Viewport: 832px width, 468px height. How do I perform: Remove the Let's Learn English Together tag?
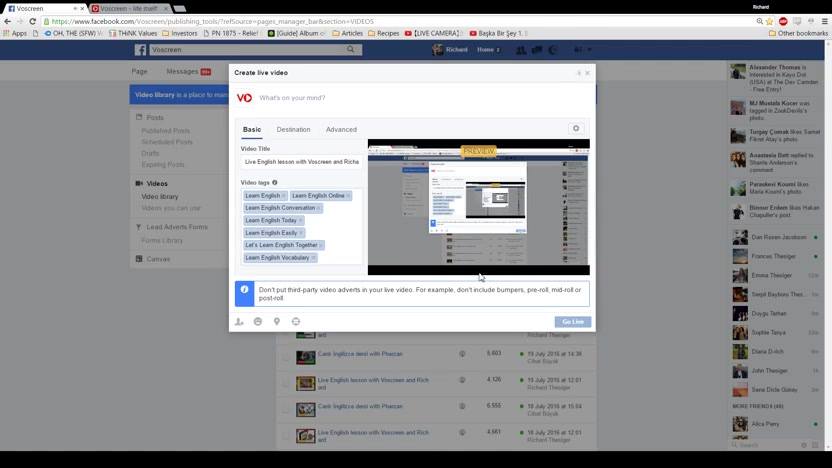coord(321,245)
